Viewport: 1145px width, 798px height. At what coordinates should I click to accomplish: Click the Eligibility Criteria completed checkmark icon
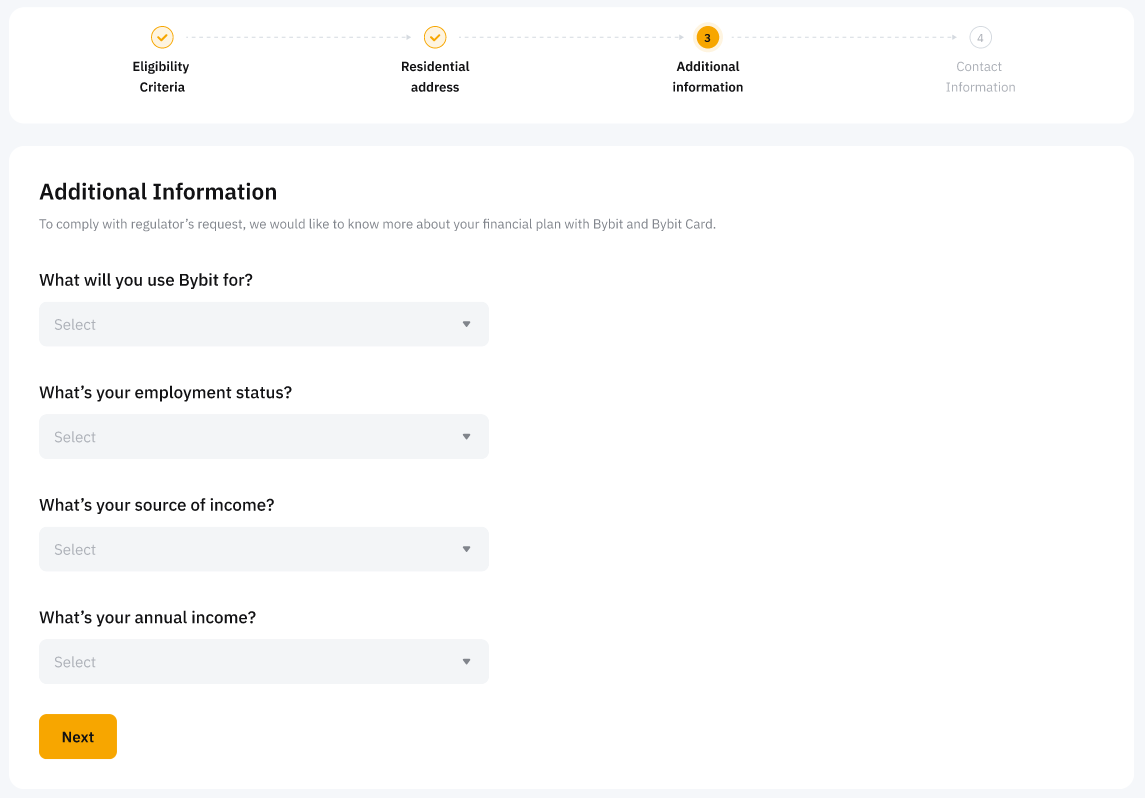click(162, 37)
